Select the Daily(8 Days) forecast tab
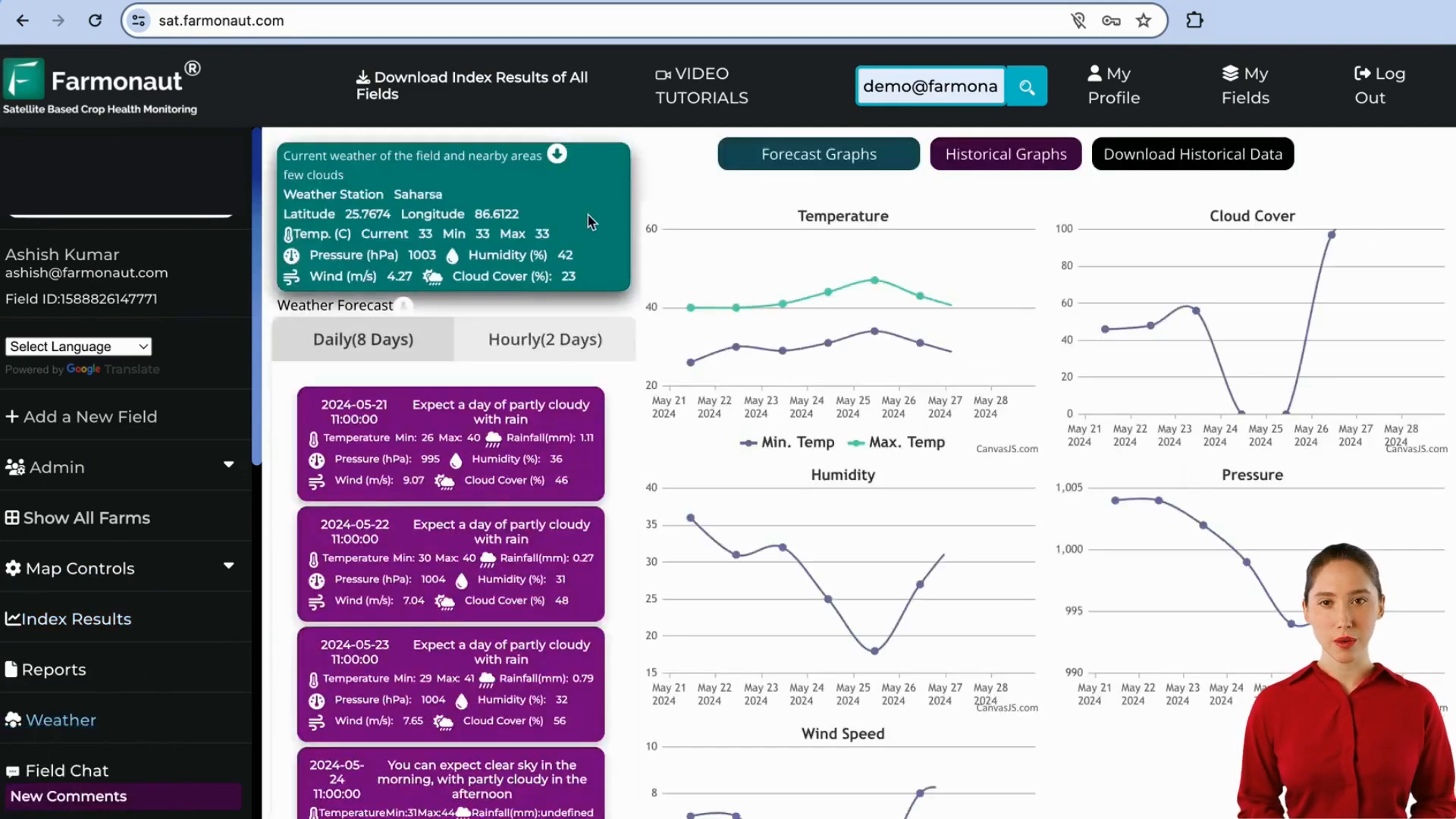This screenshot has height=819, width=1456. click(x=364, y=339)
